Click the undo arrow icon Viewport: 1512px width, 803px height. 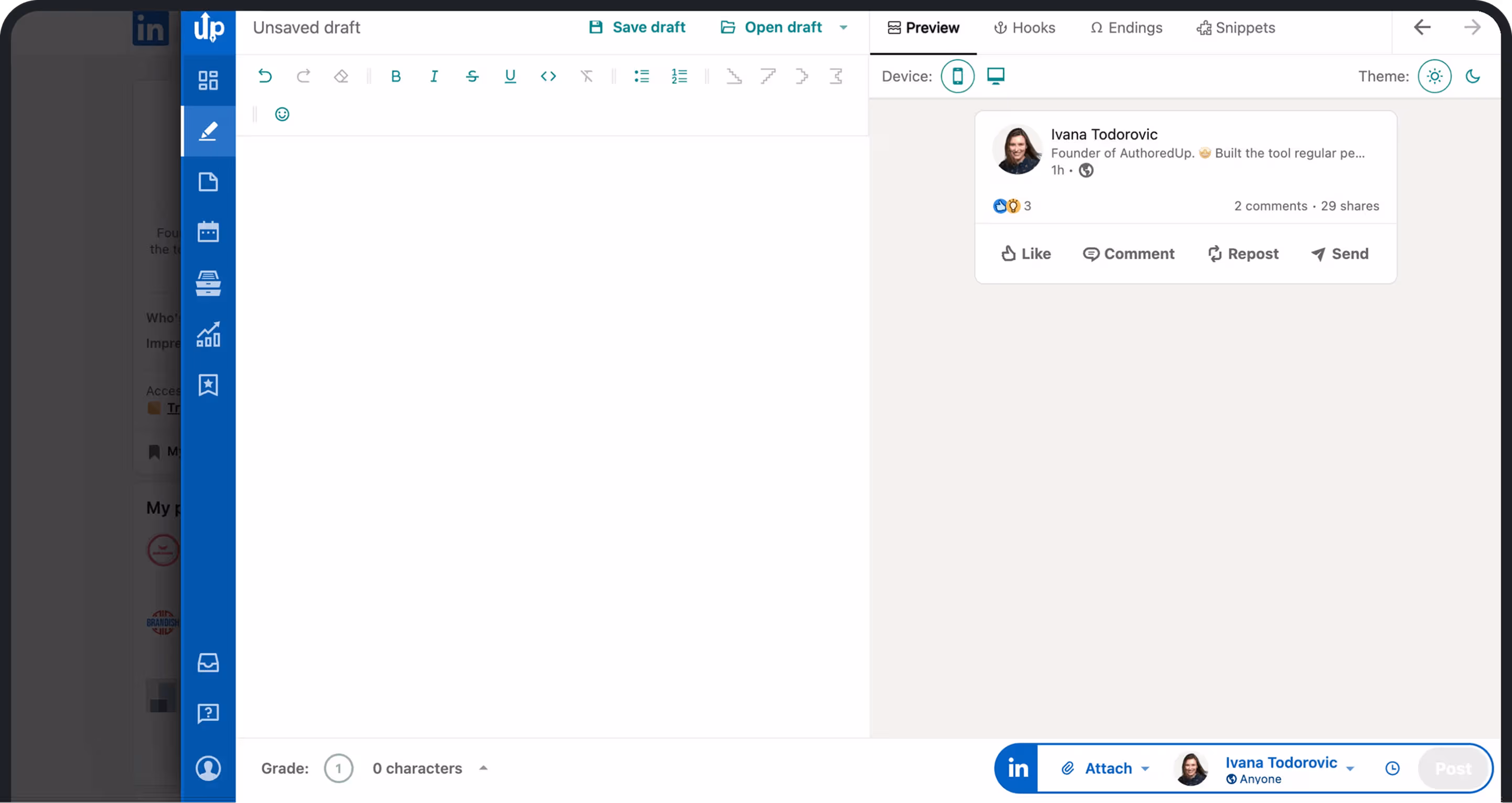click(265, 76)
